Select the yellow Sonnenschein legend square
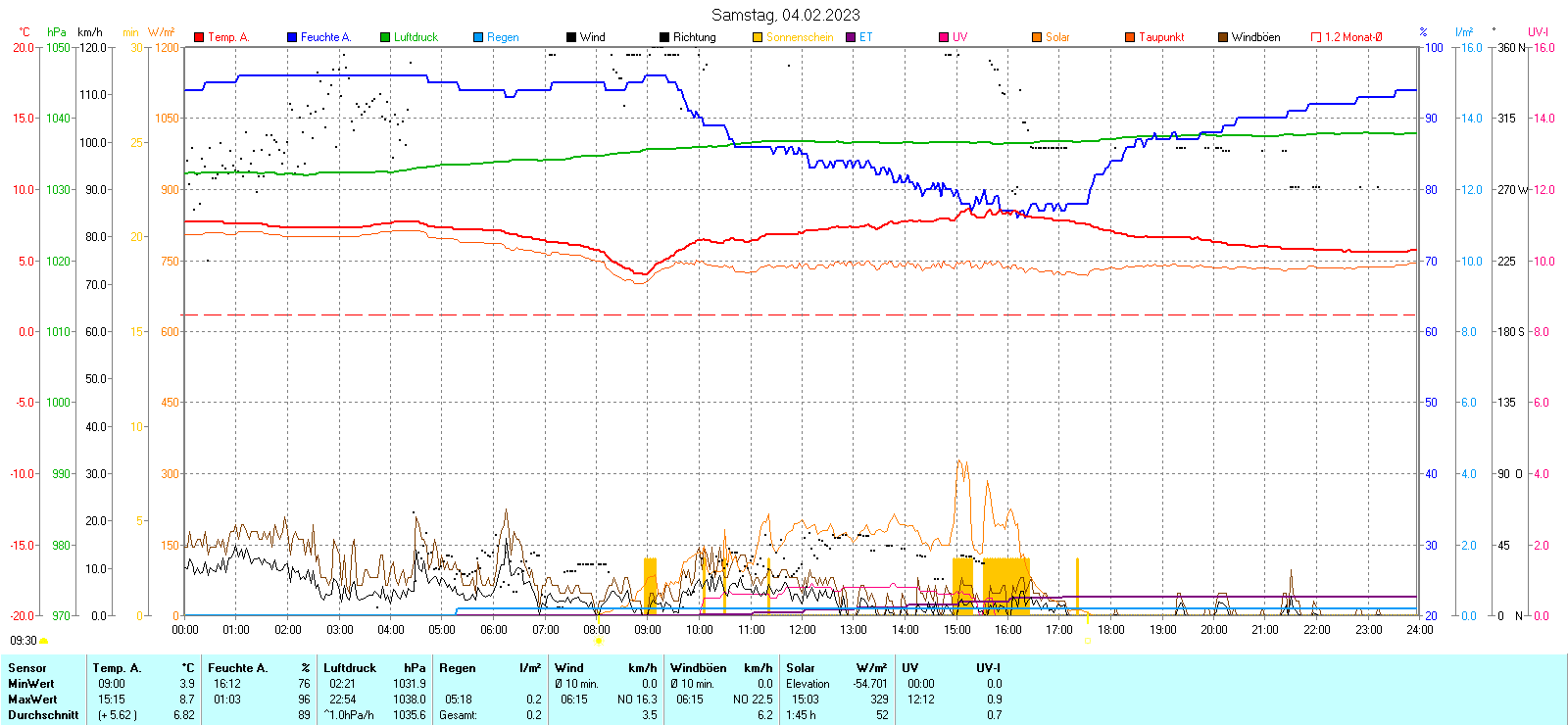The height and width of the screenshot is (725, 1568). click(758, 37)
